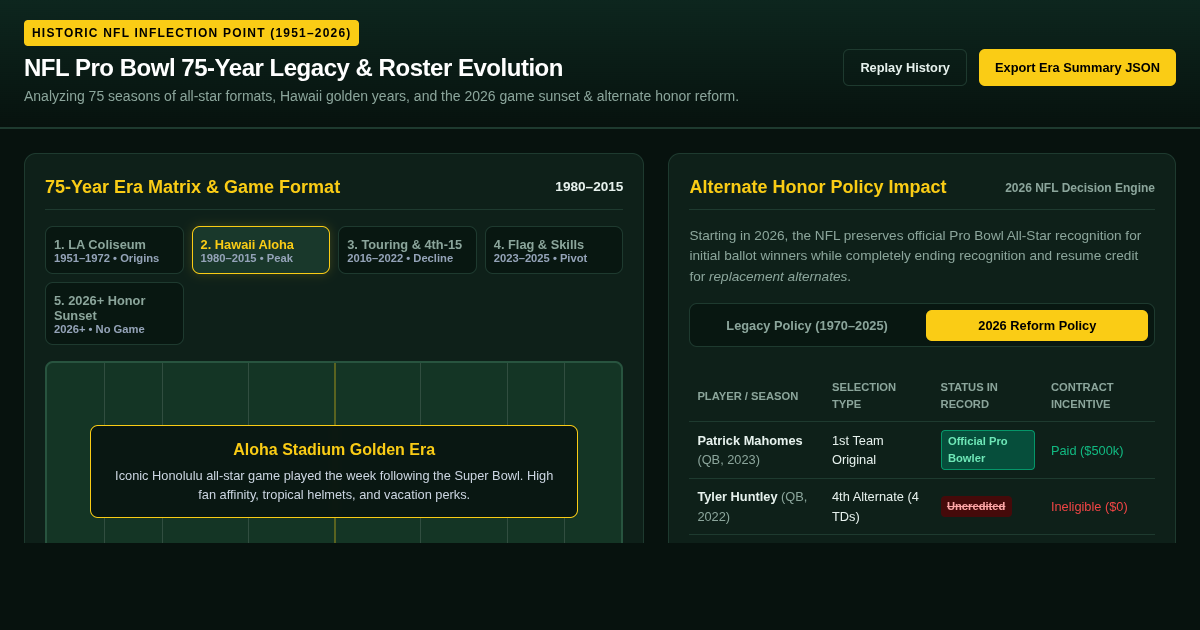1200x630 pixels.
Task: Click the Player / Season column header
Action: [748, 396]
